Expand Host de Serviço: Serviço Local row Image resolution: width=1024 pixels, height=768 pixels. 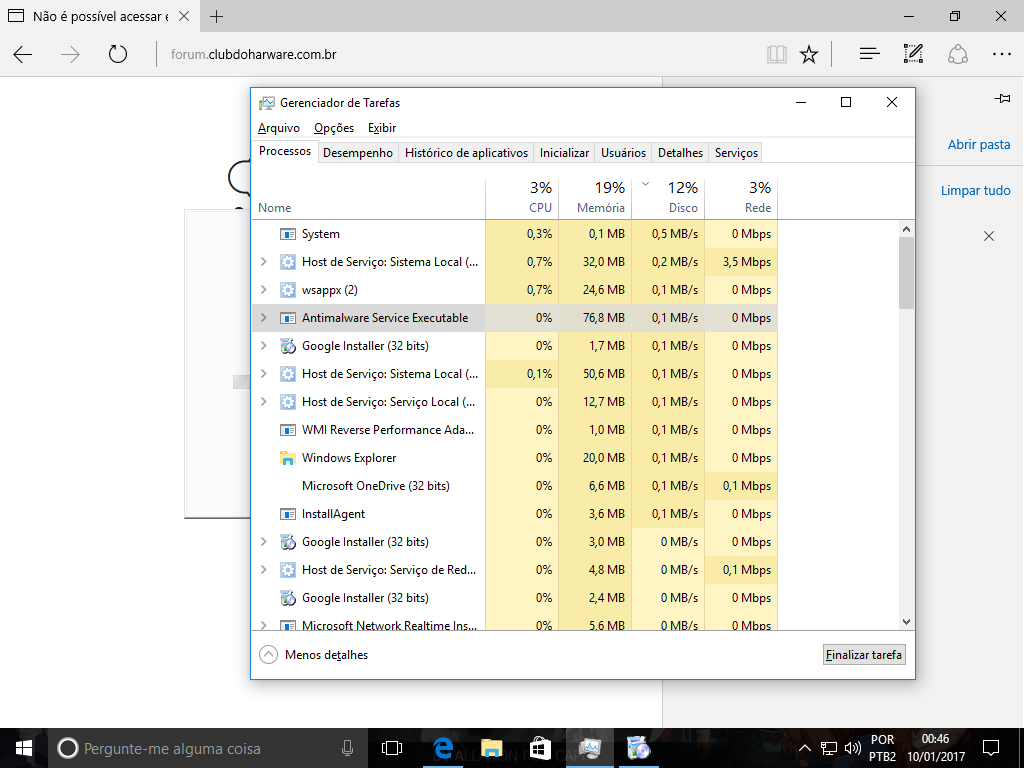click(x=264, y=402)
